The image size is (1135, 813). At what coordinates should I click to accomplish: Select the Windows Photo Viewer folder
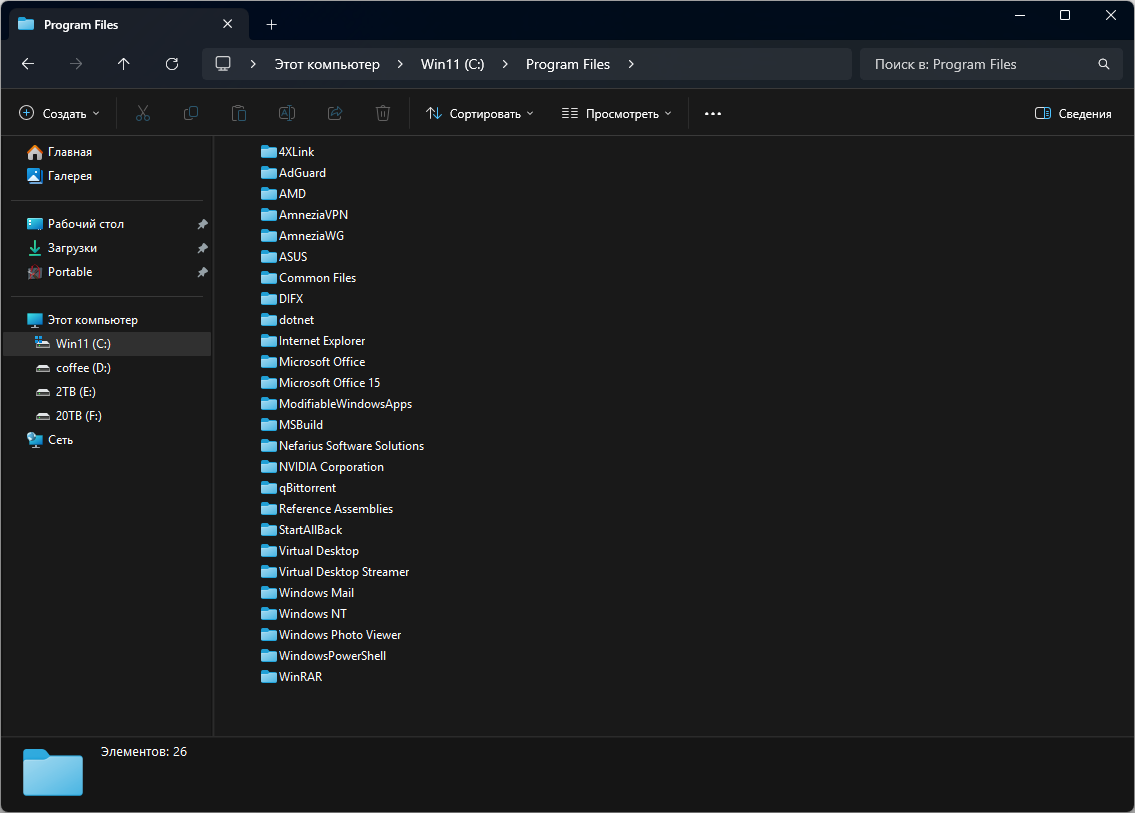pyautogui.click(x=331, y=634)
